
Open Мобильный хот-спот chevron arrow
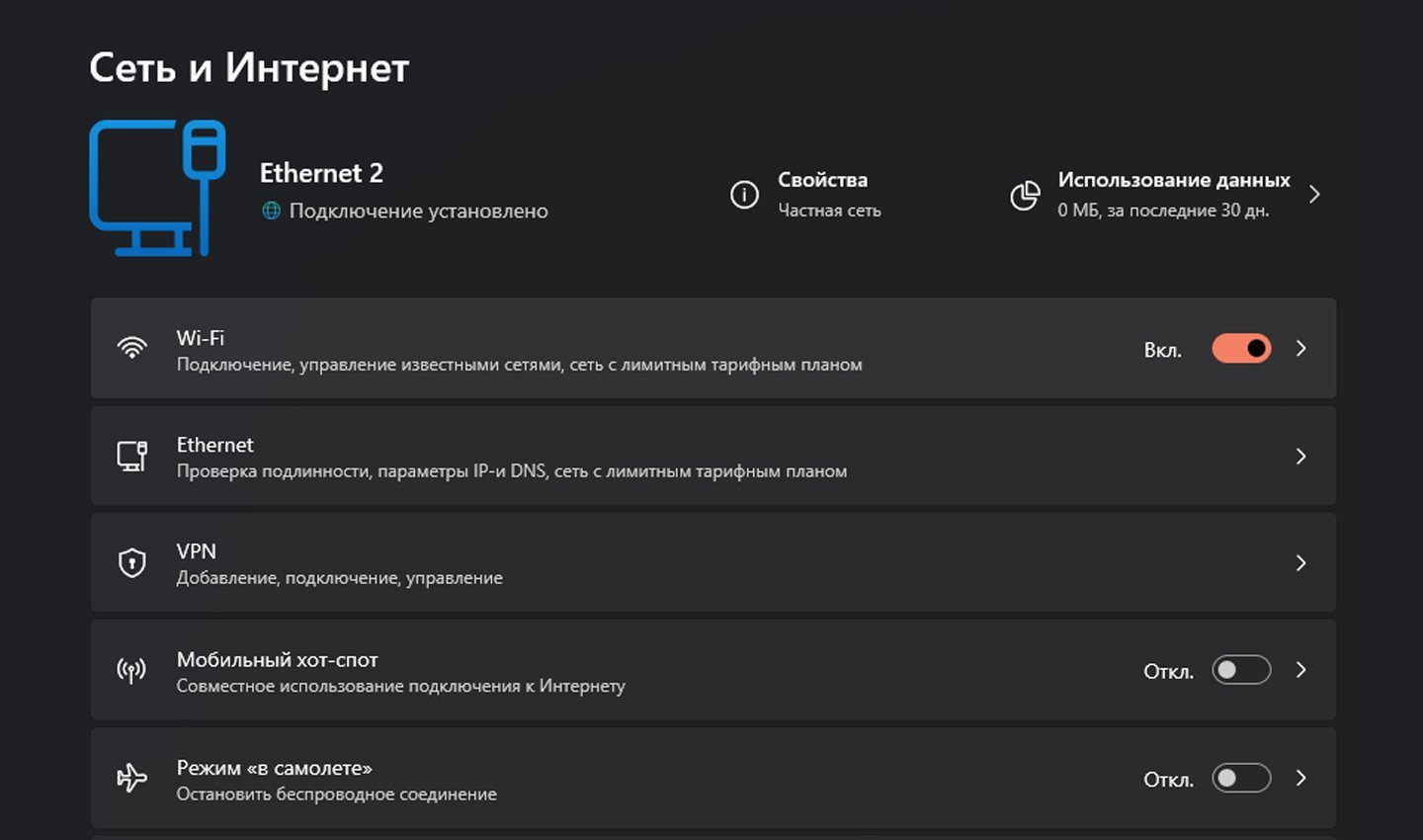tap(1301, 670)
